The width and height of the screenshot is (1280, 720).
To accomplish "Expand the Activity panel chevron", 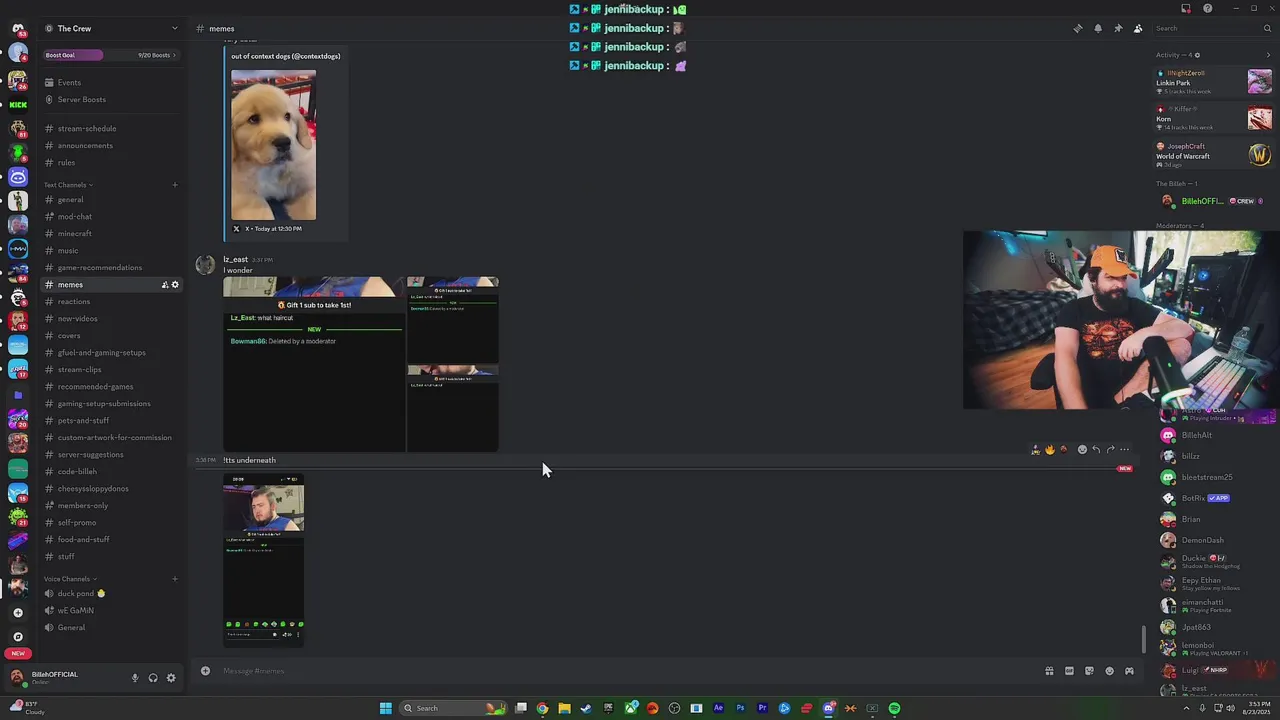I will 1268,55.
